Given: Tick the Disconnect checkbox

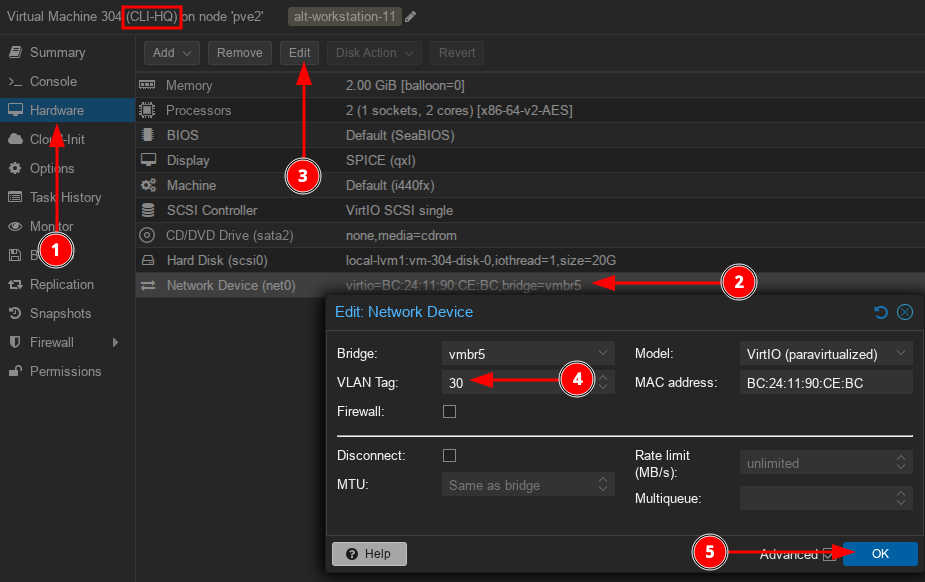Looking at the screenshot, I should tap(449, 455).
